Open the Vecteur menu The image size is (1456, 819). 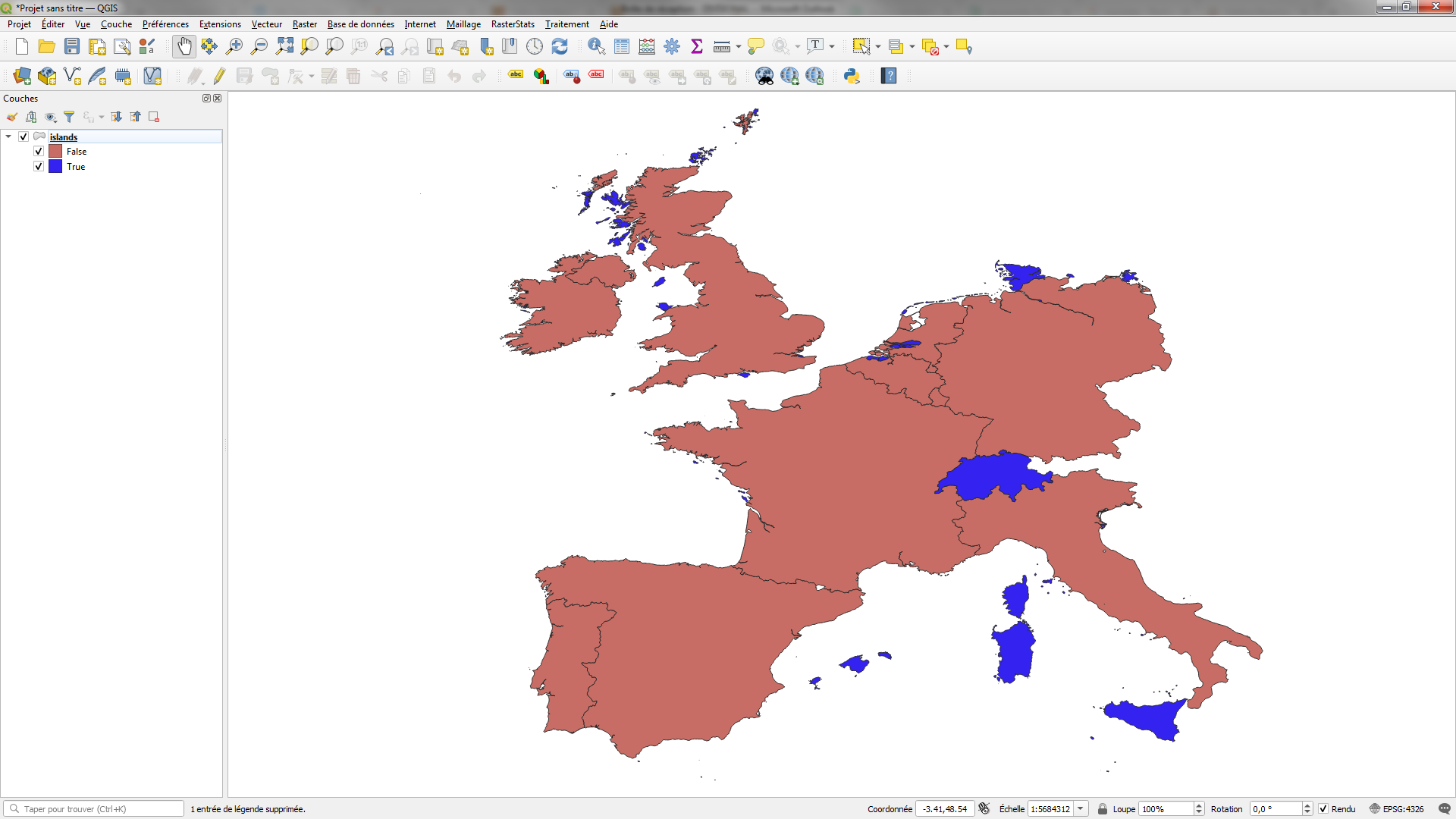click(x=267, y=24)
